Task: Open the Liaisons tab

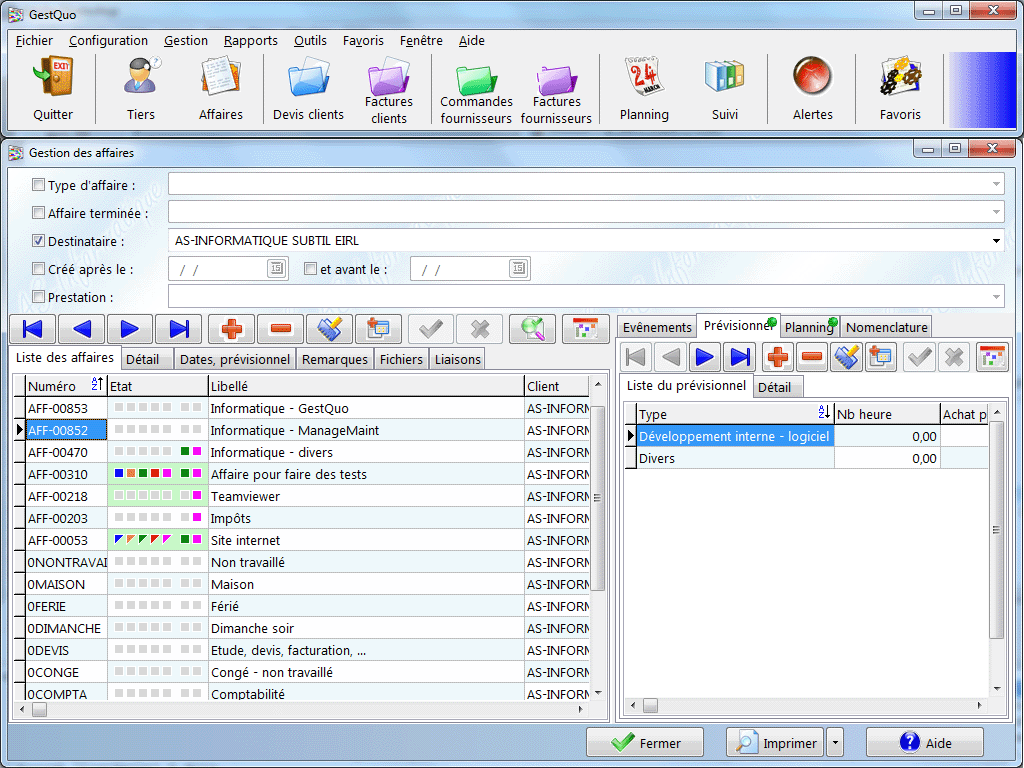Action: [458, 359]
